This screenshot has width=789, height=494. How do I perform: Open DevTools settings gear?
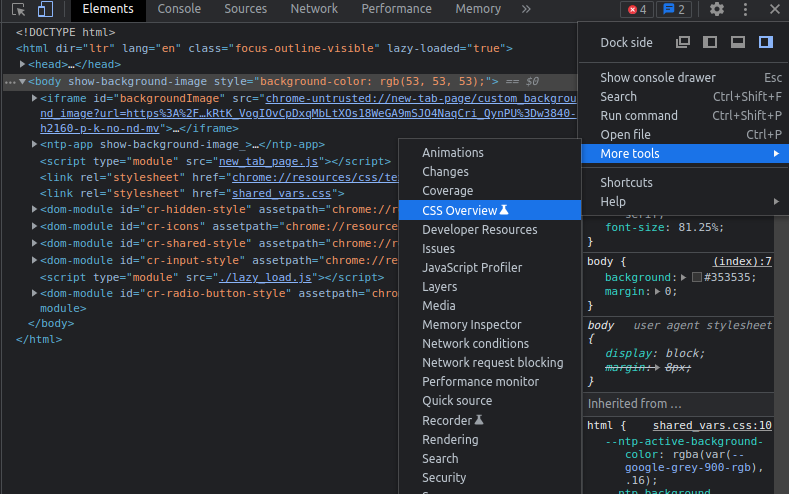[717, 9]
